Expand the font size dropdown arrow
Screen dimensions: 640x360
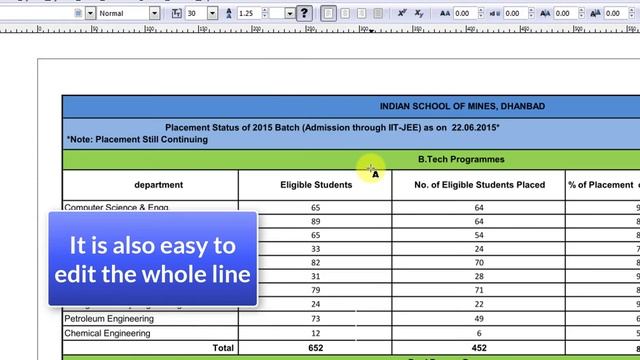click(x=212, y=13)
